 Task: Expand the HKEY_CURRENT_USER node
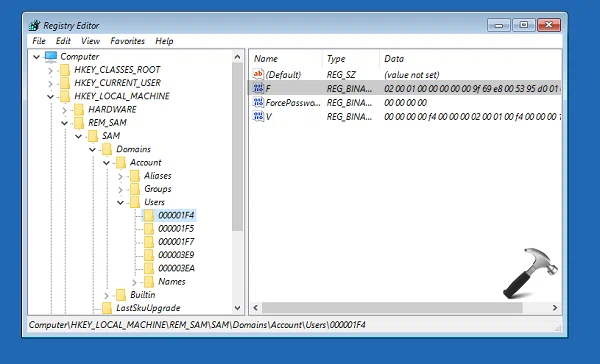(50, 83)
